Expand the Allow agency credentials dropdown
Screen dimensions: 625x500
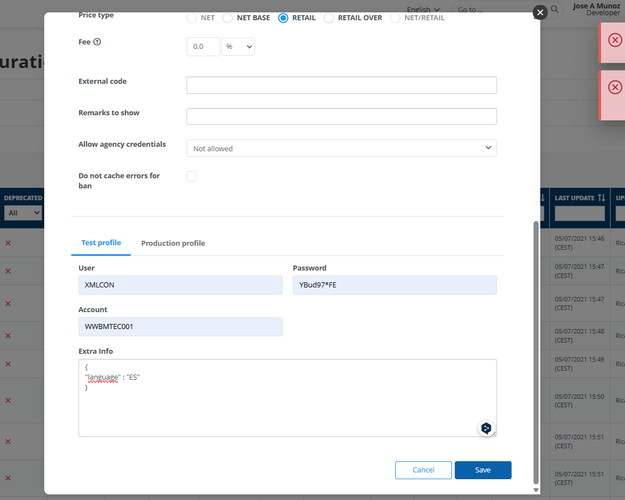[x=341, y=148]
